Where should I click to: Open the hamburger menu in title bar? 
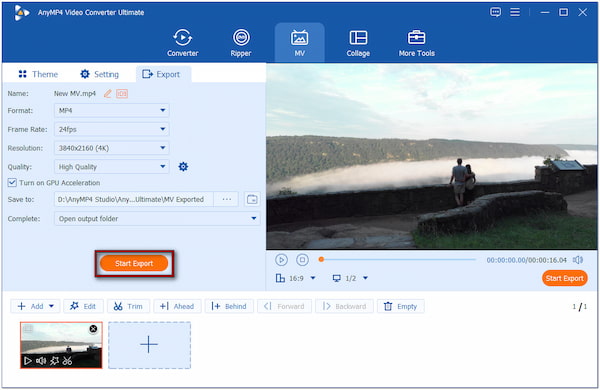pos(515,12)
